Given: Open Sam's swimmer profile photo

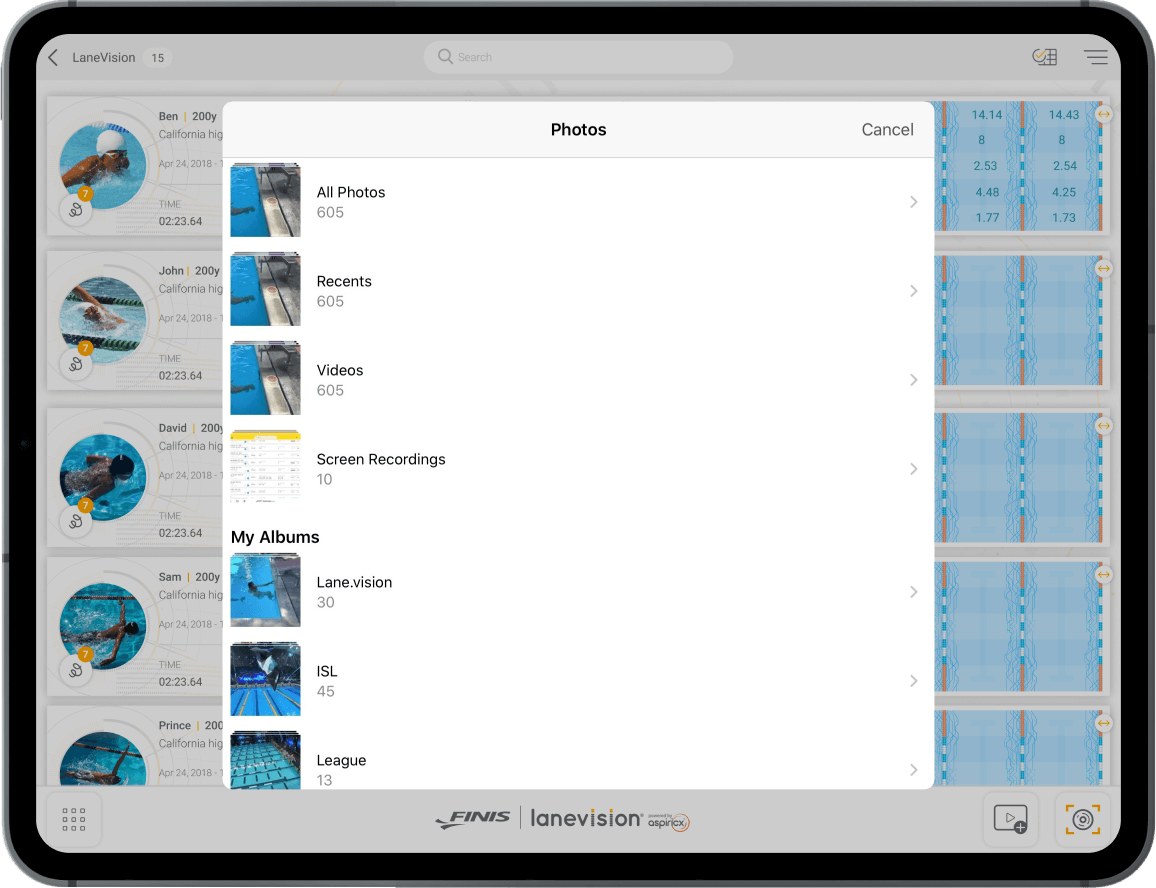Looking at the screenshot, I should pyautogui.click(x=103, y=626).
